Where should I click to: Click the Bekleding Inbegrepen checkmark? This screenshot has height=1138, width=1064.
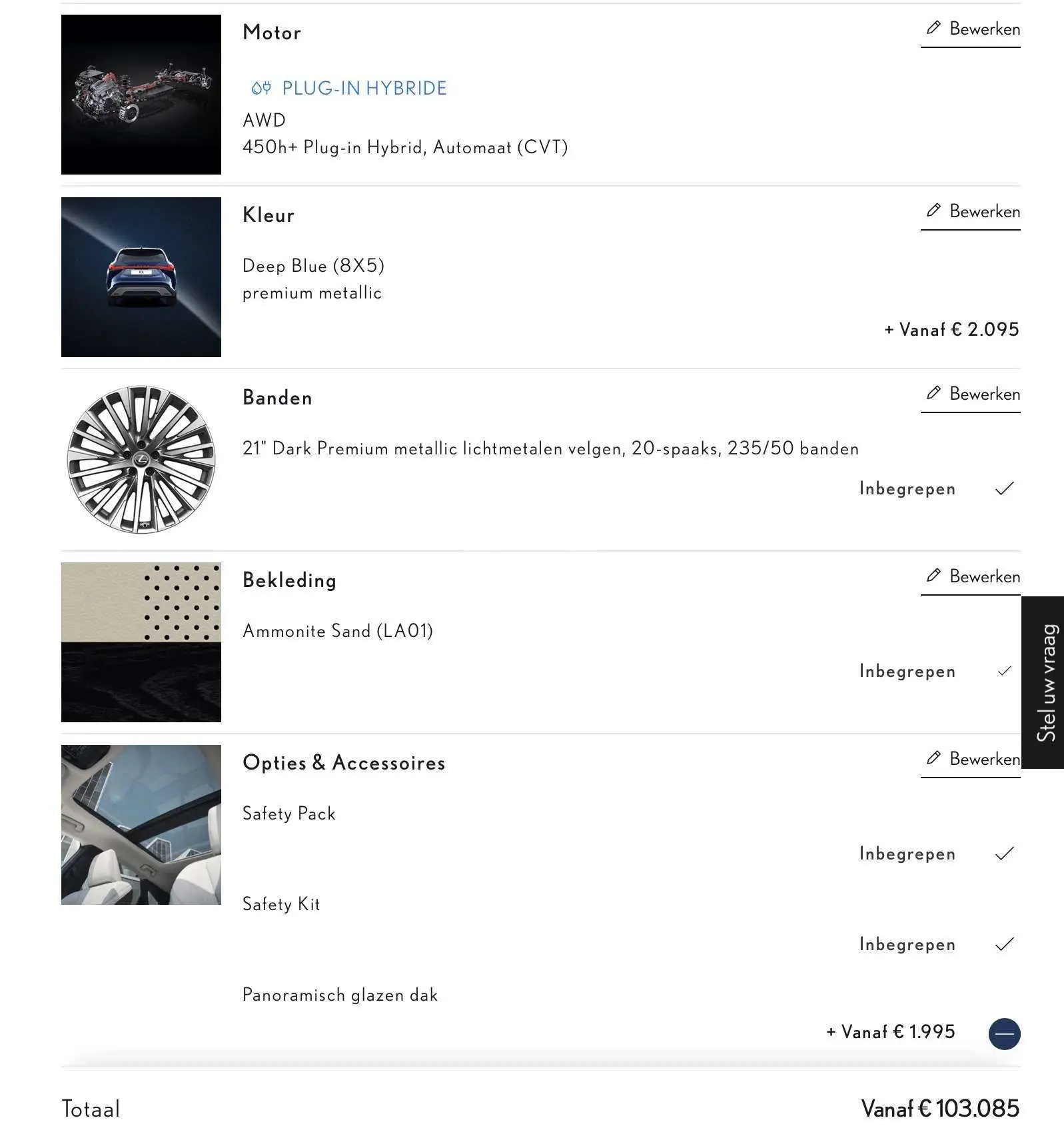(x=1004, y=671)
